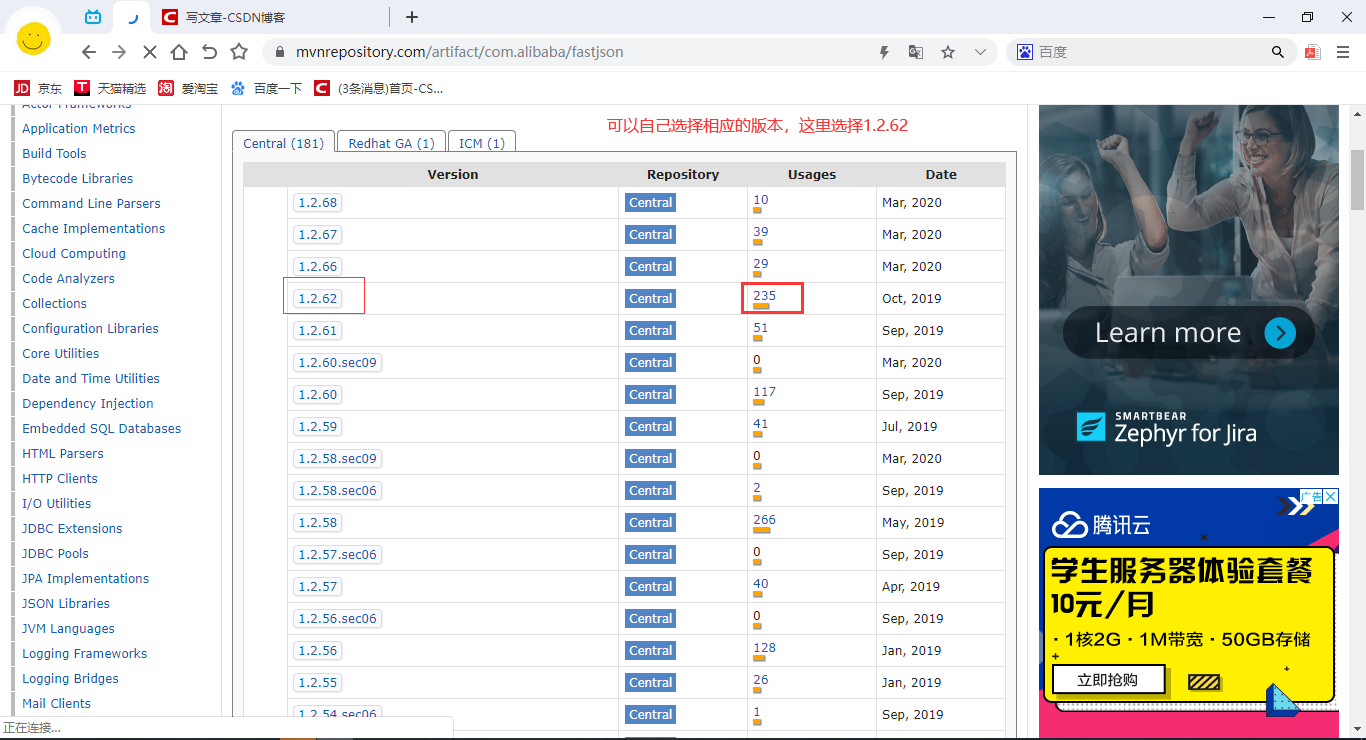
Task: Bookmark this page via the star icon
Action: point(947,51)
